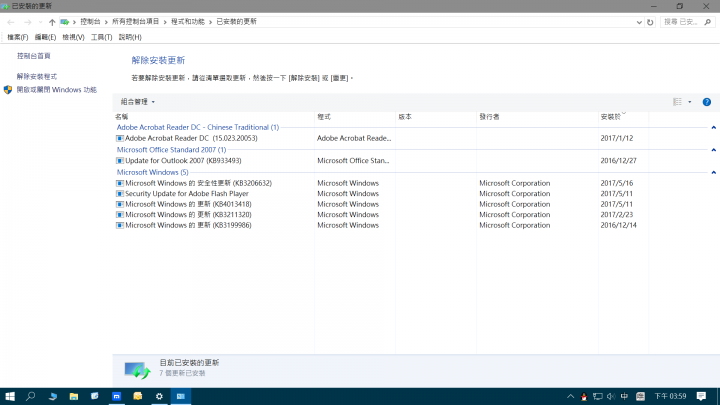Screen dimensions: 720x405
Task: Go up one level with Up arrow
Action: tap(52, 22)
